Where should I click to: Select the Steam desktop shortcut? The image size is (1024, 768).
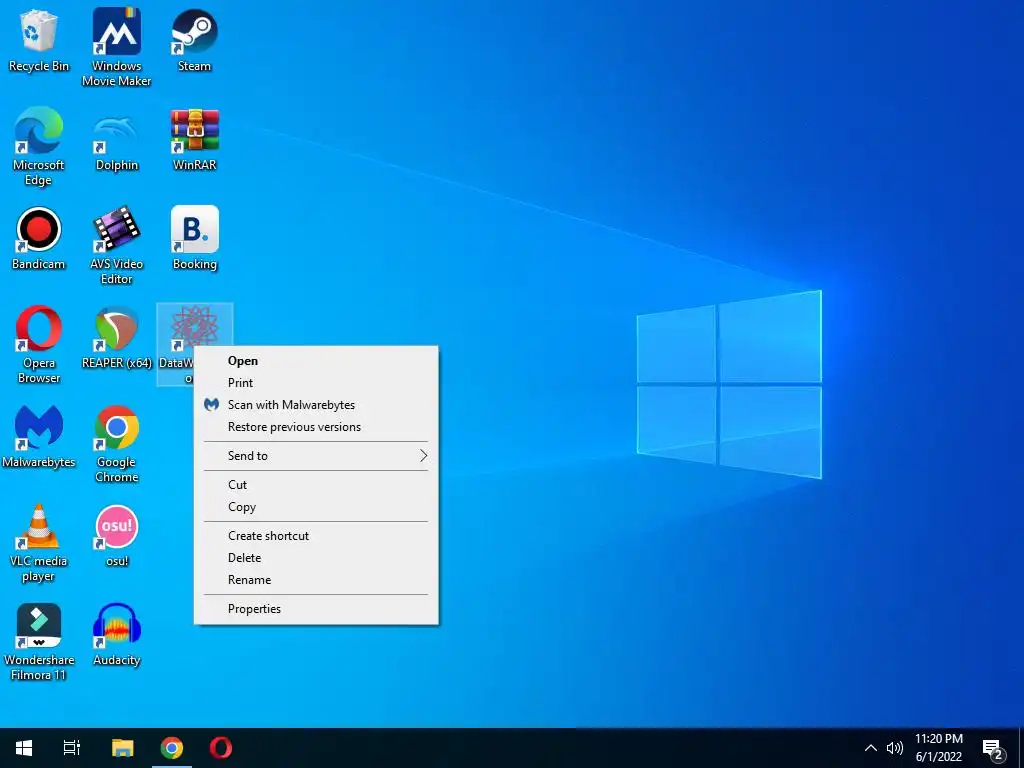coord(194,40)
